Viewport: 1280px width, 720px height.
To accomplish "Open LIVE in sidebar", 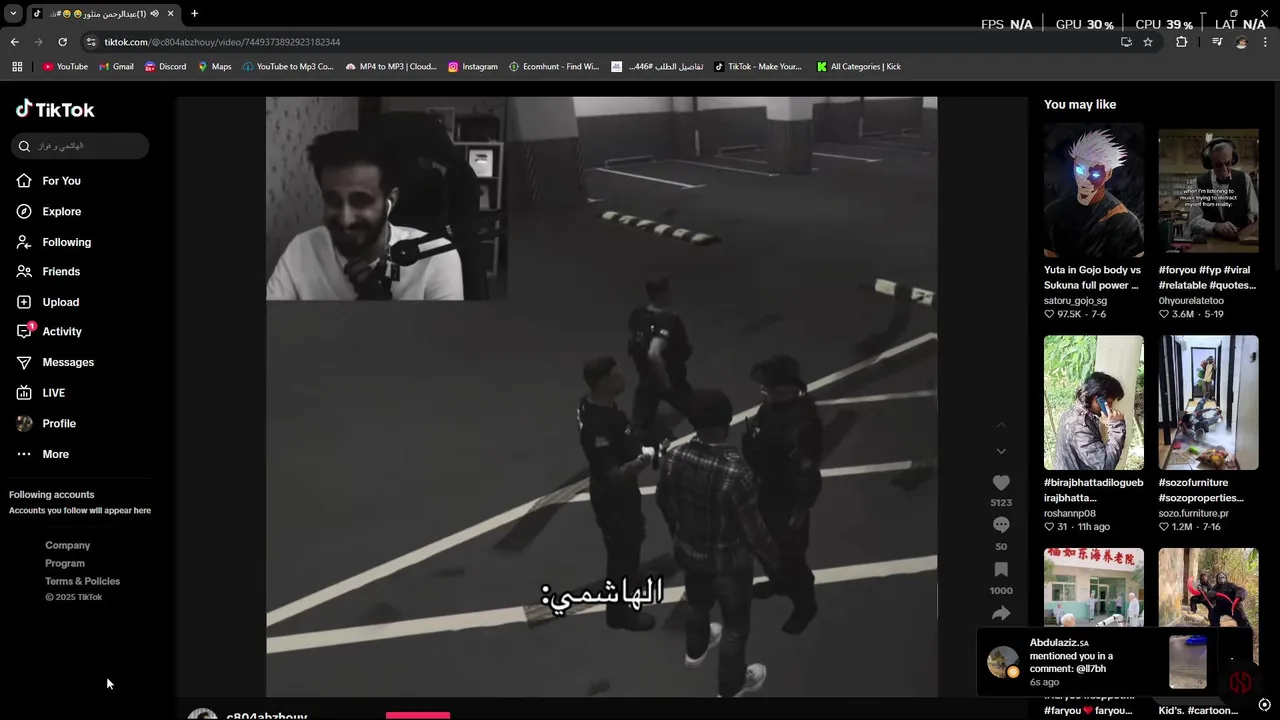I will (x=41, y=393).
